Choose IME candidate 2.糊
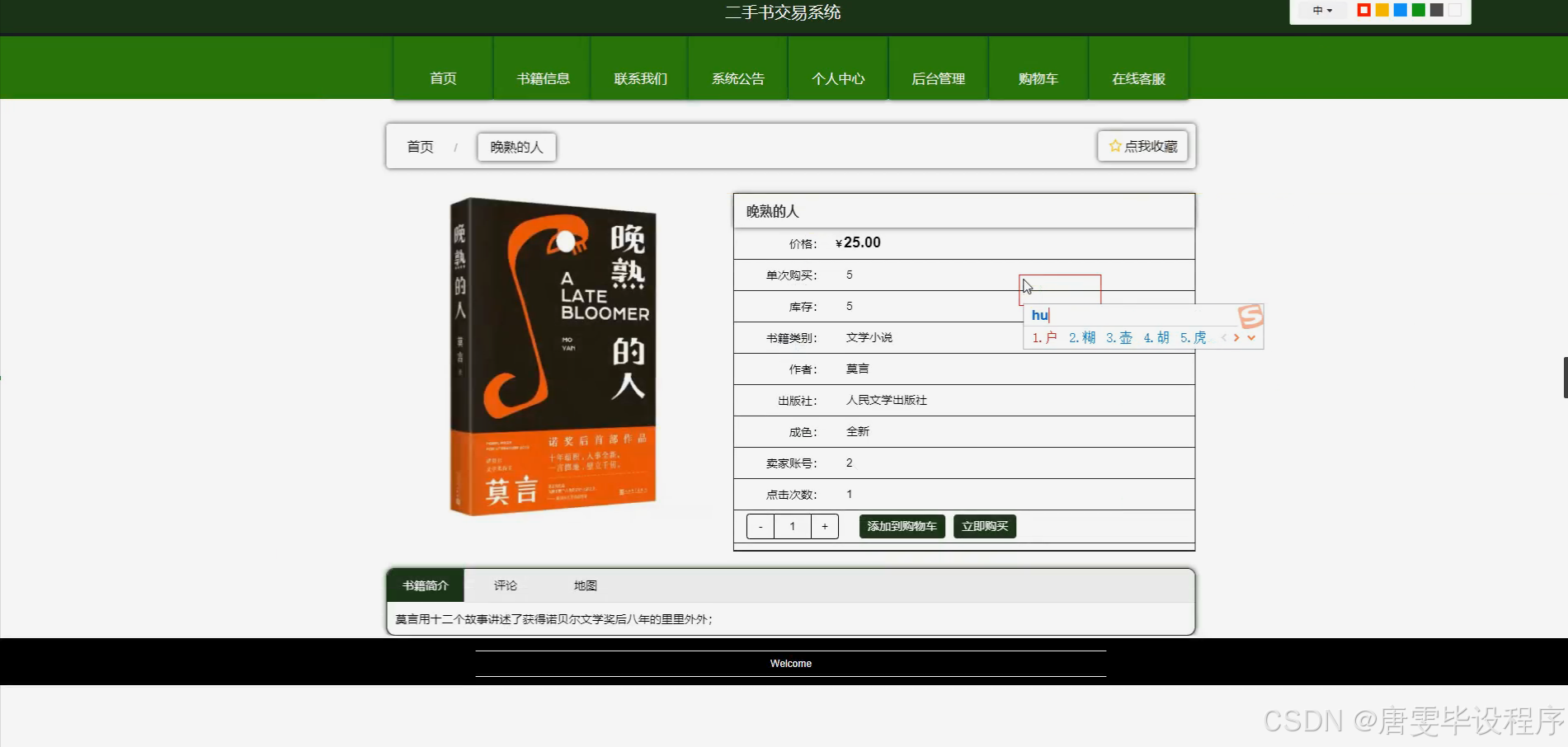1568x747 pixels. point(1082,337)
